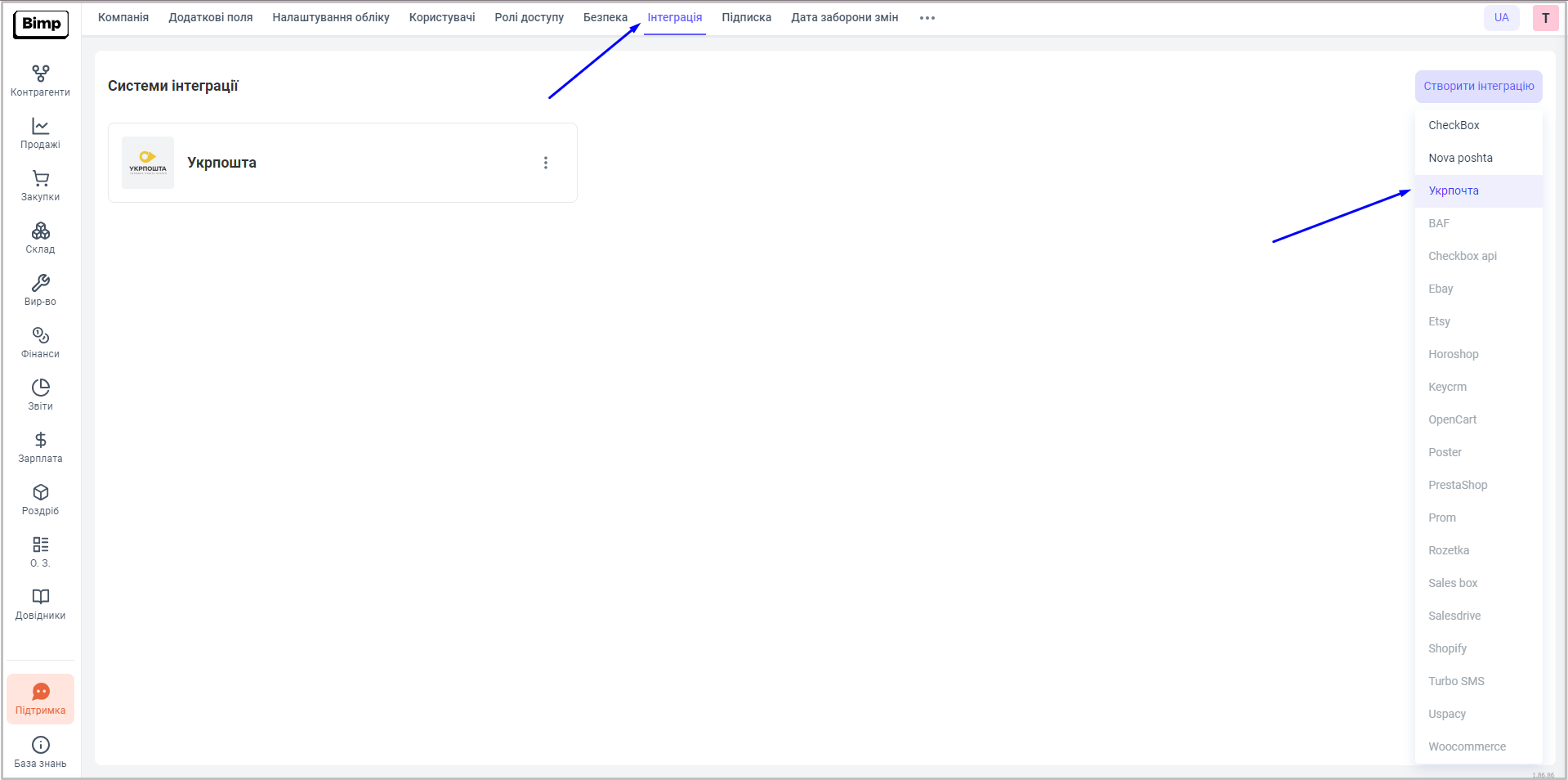Open Укрпошта integration three-dot menu
Image resolution: width=1568 pixels, height=780 pixels.
click(x=546, y=163)
